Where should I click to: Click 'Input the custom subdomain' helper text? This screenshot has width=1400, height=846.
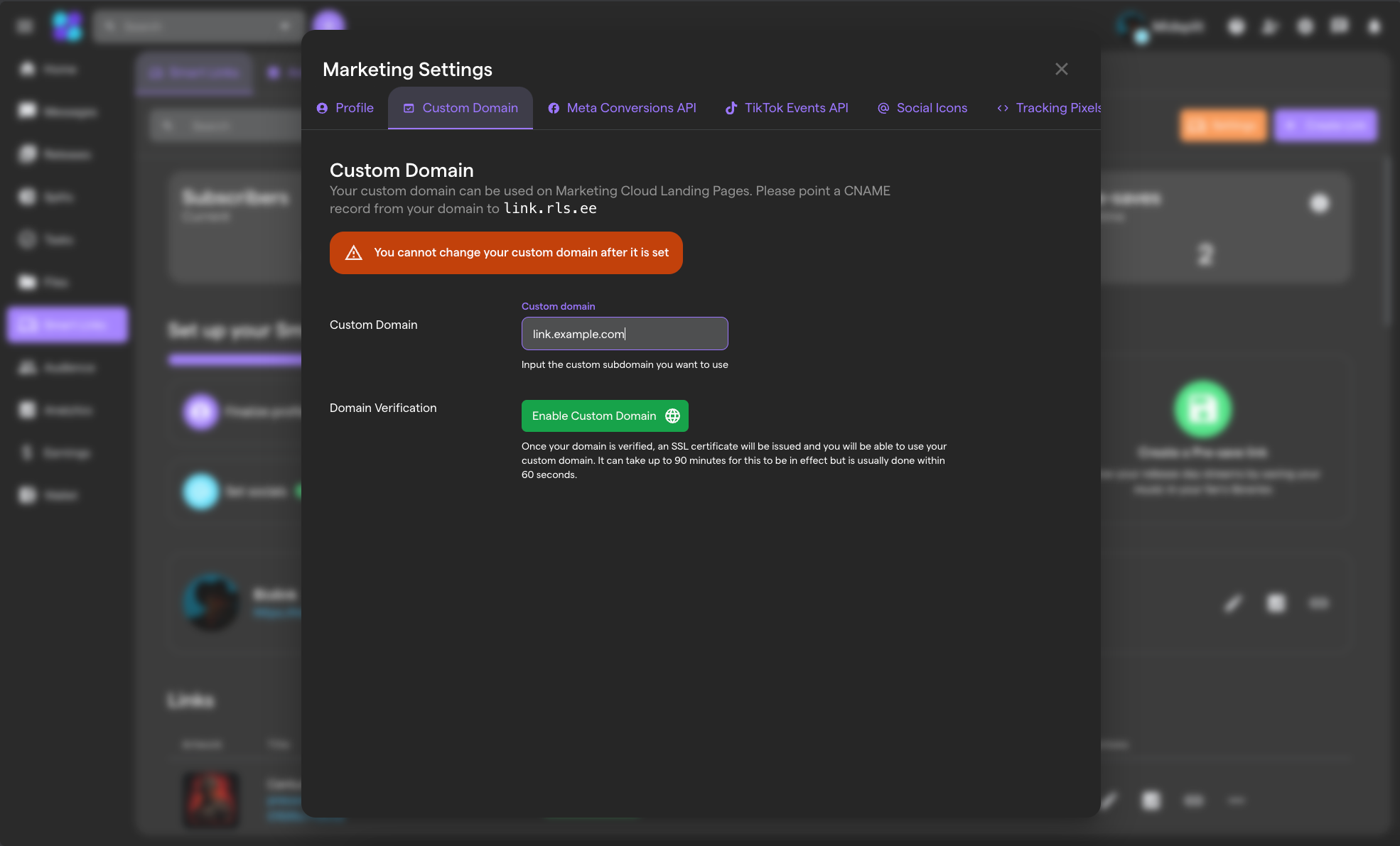coord(625,364)
